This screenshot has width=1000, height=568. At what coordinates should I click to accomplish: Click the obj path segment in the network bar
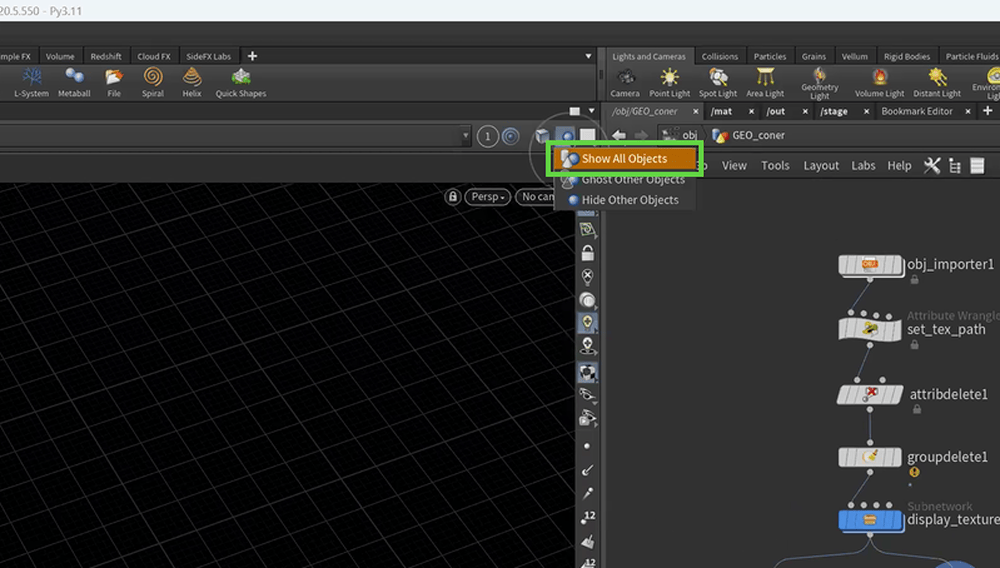pyautogui.click(x=689, y=135)
